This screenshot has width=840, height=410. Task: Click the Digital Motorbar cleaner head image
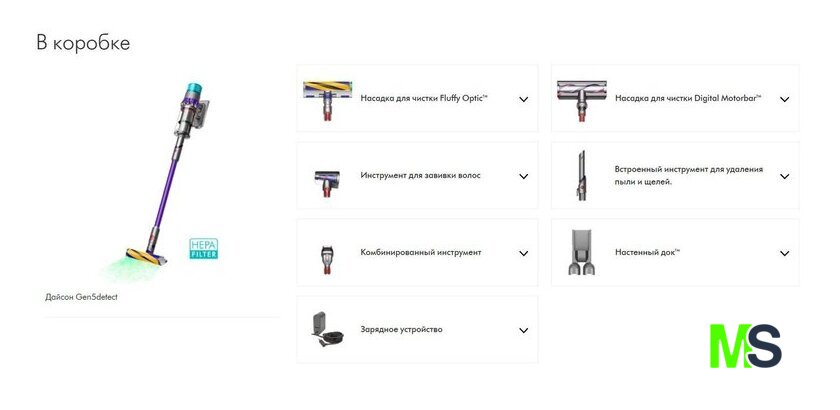tap(582, 101)
